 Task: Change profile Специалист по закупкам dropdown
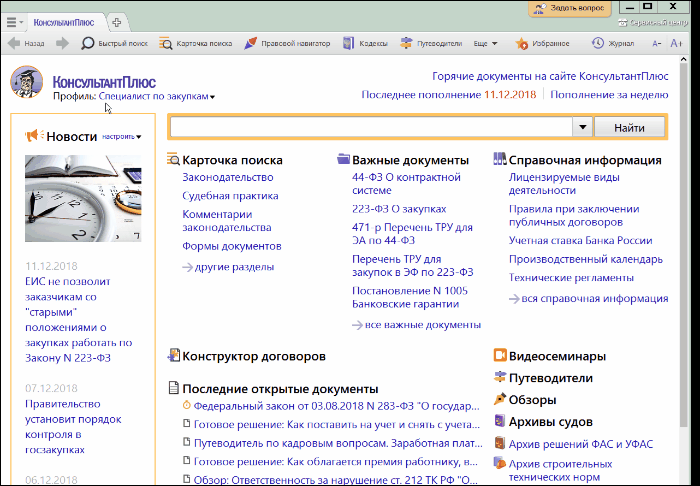pos(157,96)
